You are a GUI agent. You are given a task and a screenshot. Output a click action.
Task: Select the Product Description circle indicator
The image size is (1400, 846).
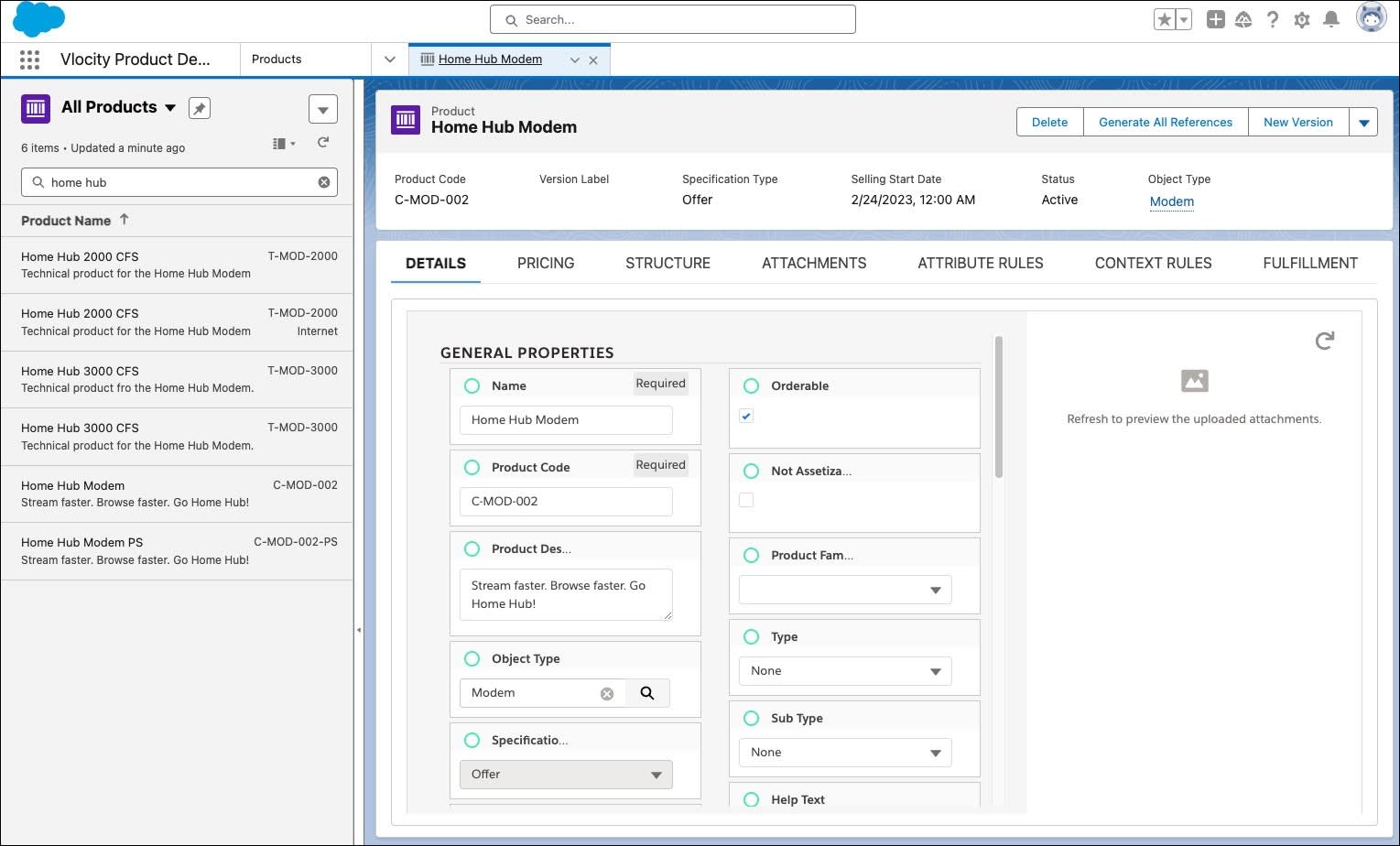click(472, 548)
